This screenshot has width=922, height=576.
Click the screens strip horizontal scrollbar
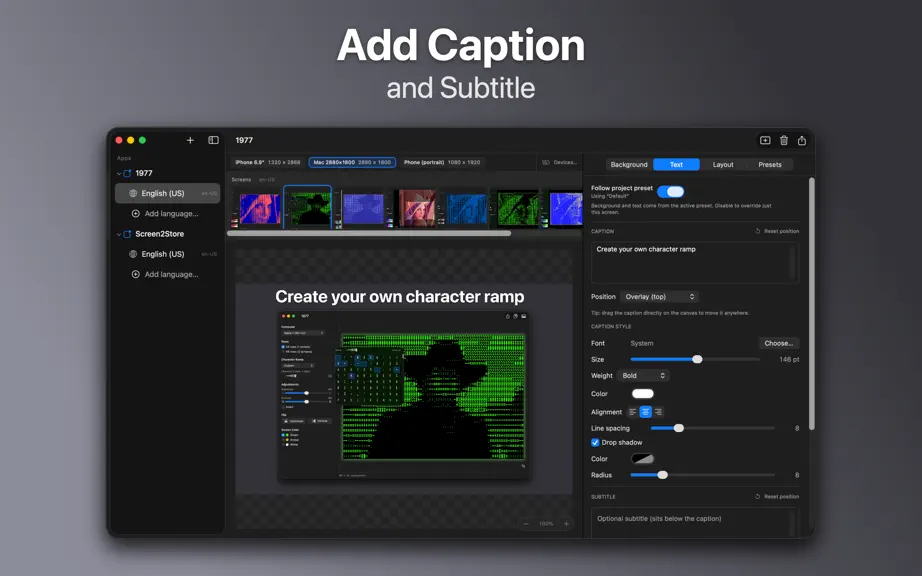pyautogui.click(x=369, y=233)
